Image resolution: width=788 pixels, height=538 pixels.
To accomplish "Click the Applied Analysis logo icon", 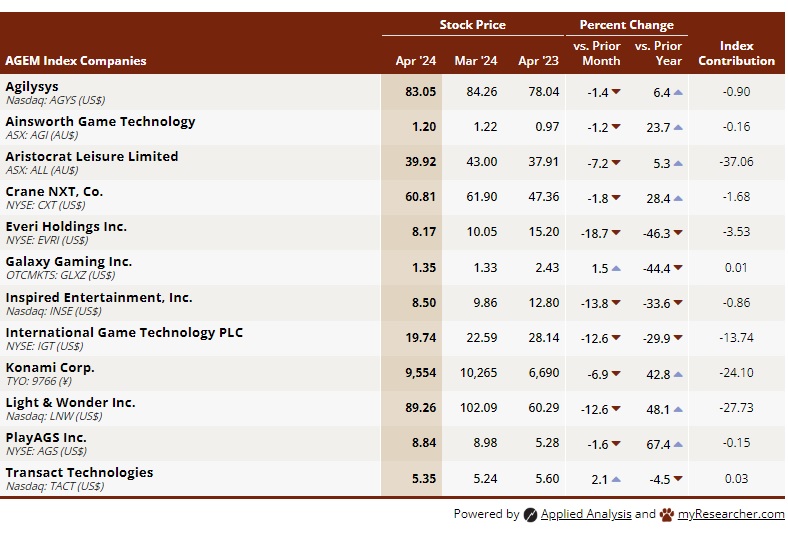I will coord(530,514).
